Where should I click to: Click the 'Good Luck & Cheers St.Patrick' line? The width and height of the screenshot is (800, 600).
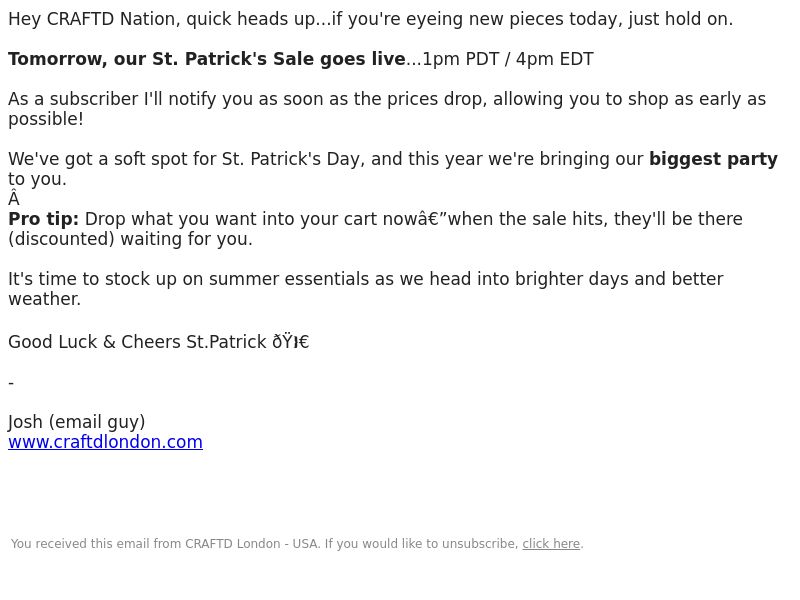[x=137, y=342]
